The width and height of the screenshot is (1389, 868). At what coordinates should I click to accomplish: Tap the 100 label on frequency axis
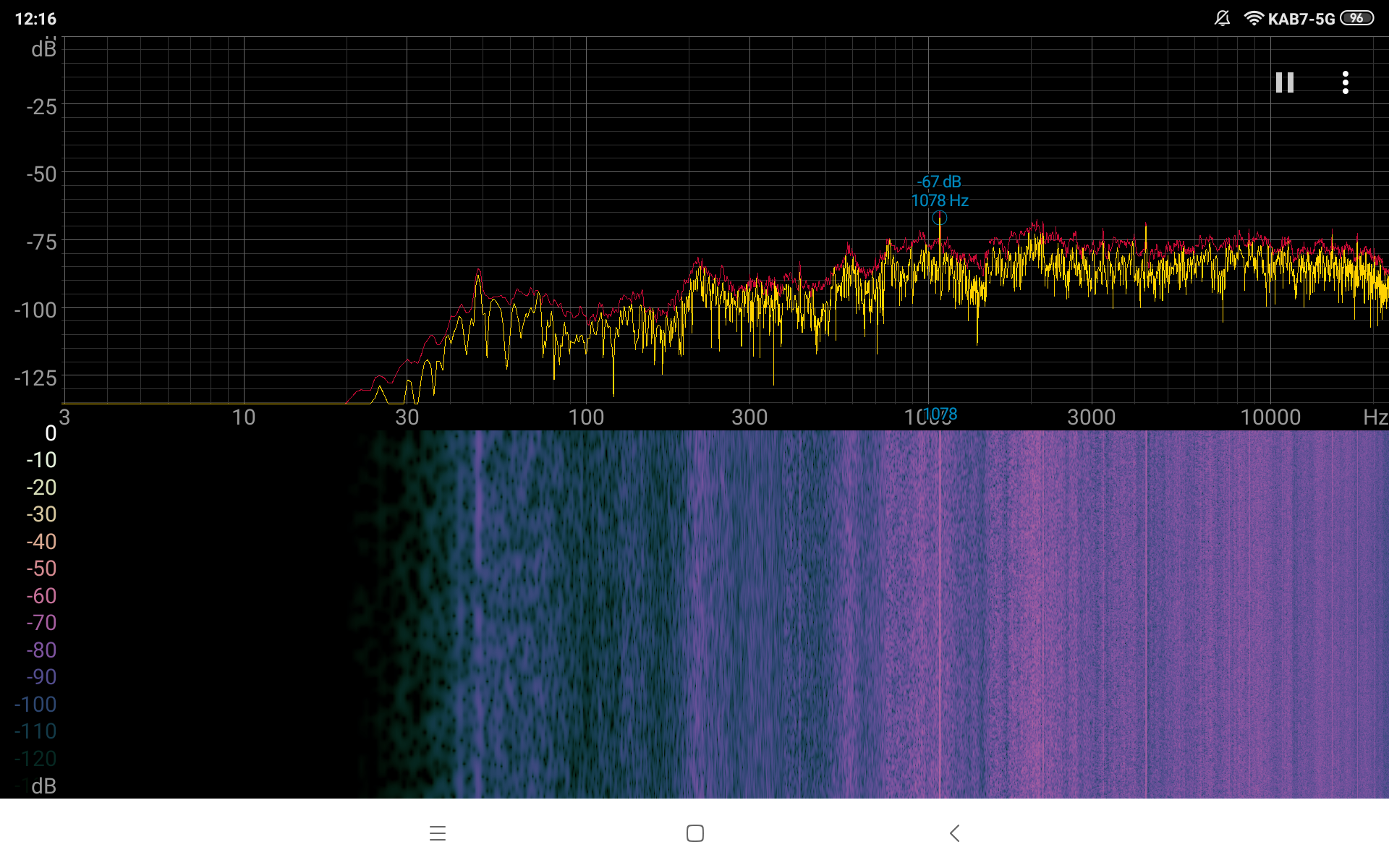585,417
